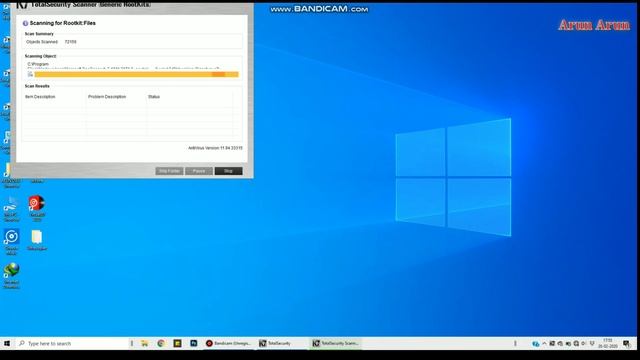Switch to the TotalSecurity Scanner taskbar window
Screen dimensions: 640x360
coord(336,343)
